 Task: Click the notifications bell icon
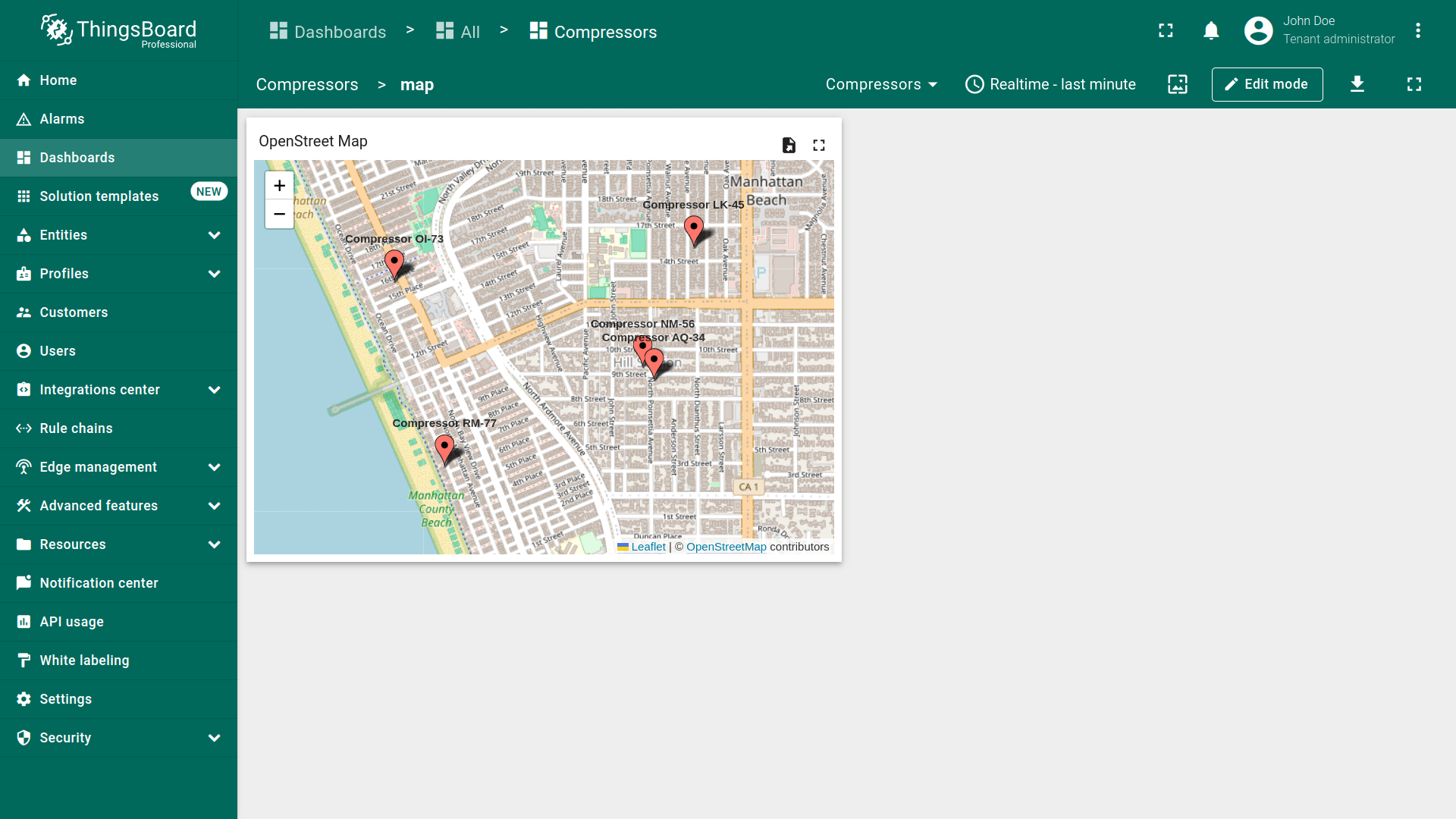[x=1211, y=31]
